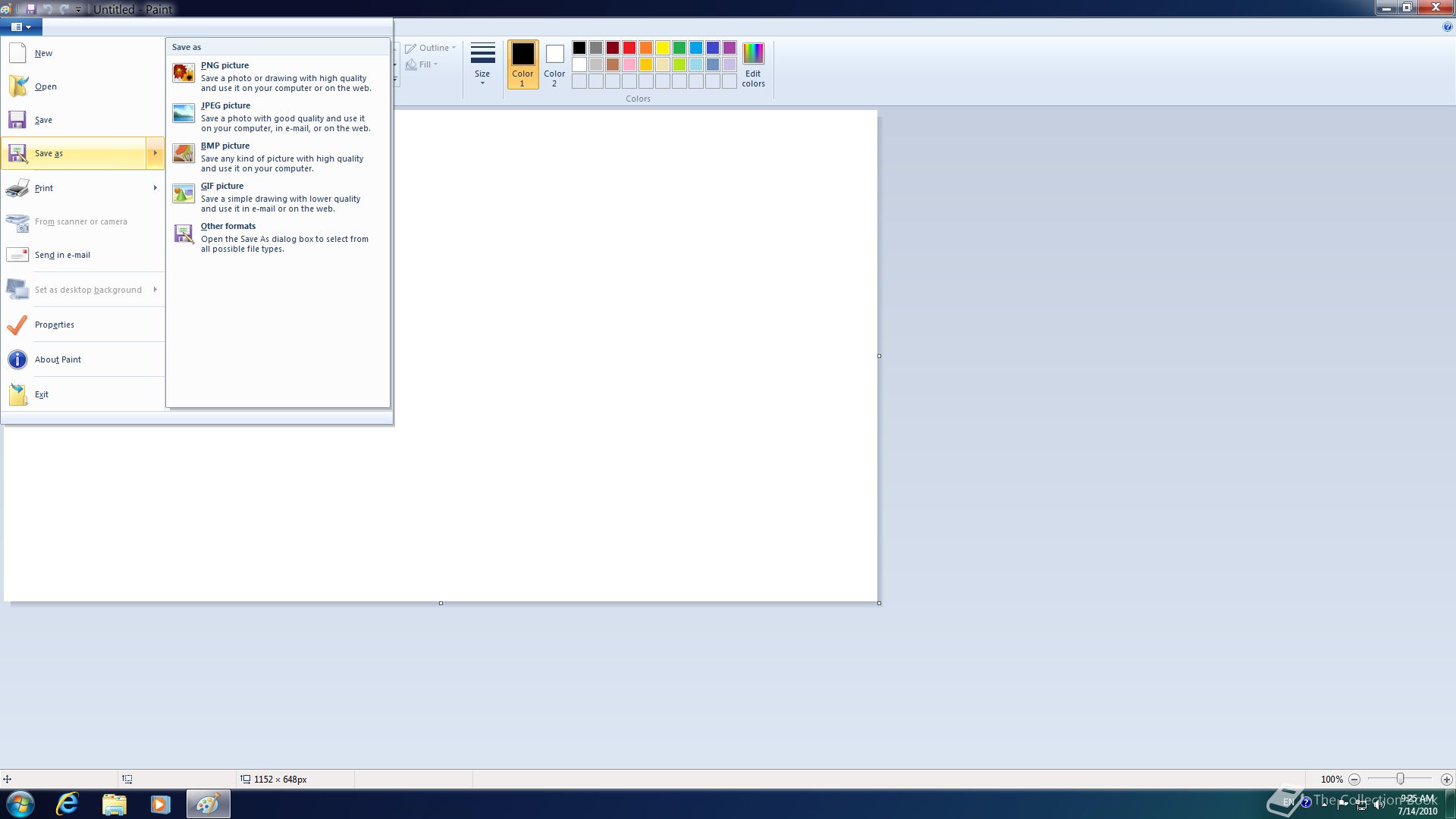Open the Other formats save dialog
The width and height of the screenshot is (1456, 819).
coord(227,227)
